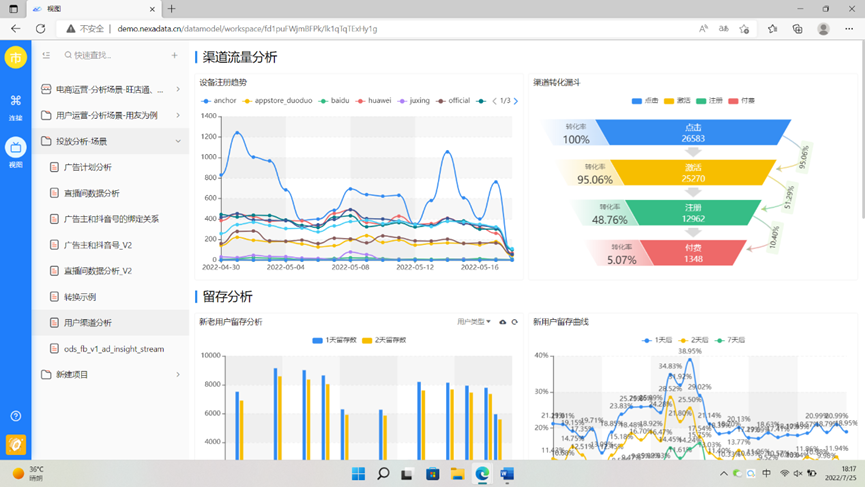
Task: Open browser collections icon
Action: pos(797,29)
